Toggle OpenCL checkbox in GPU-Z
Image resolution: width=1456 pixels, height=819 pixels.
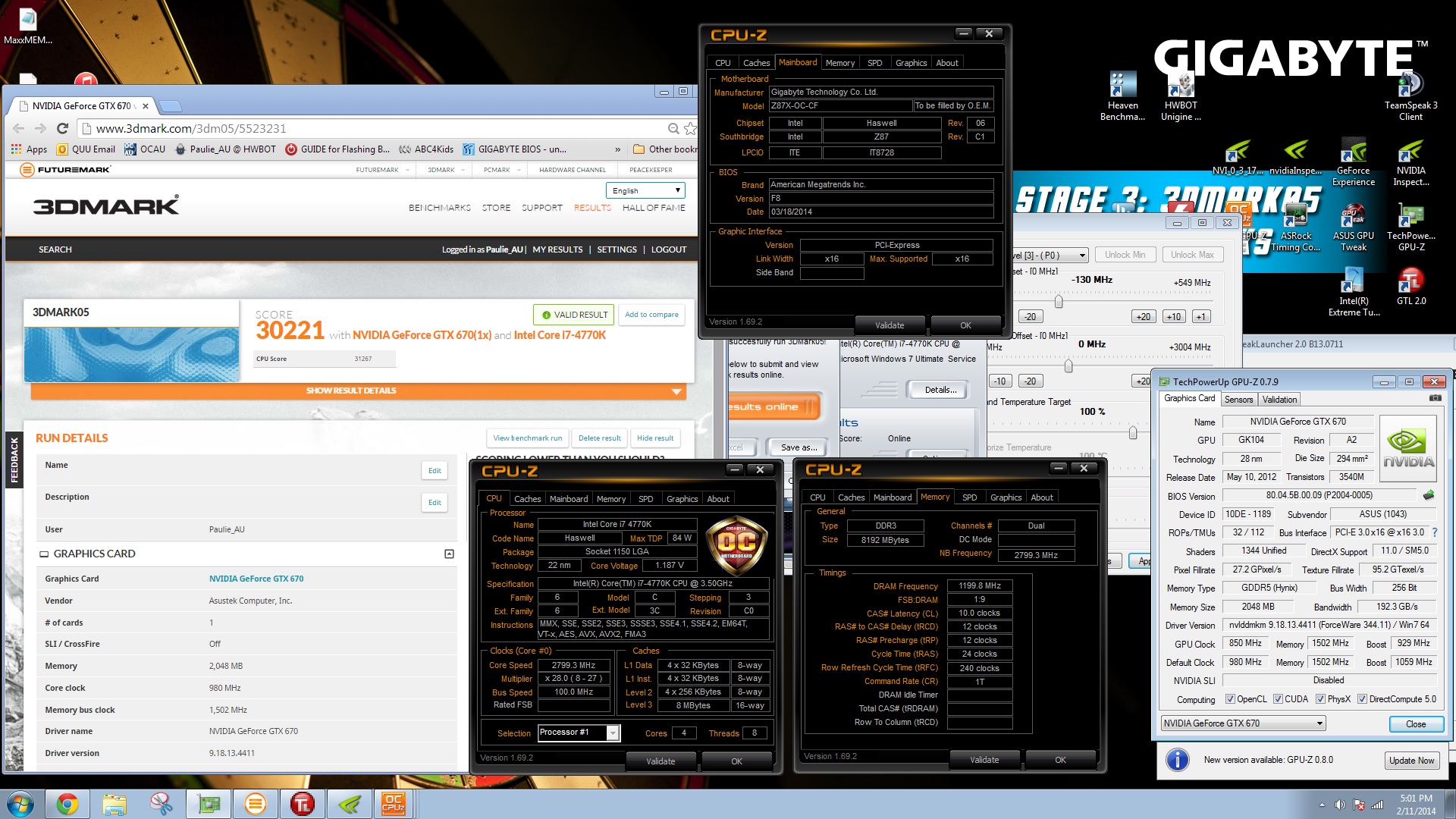tap(1230, 699)
